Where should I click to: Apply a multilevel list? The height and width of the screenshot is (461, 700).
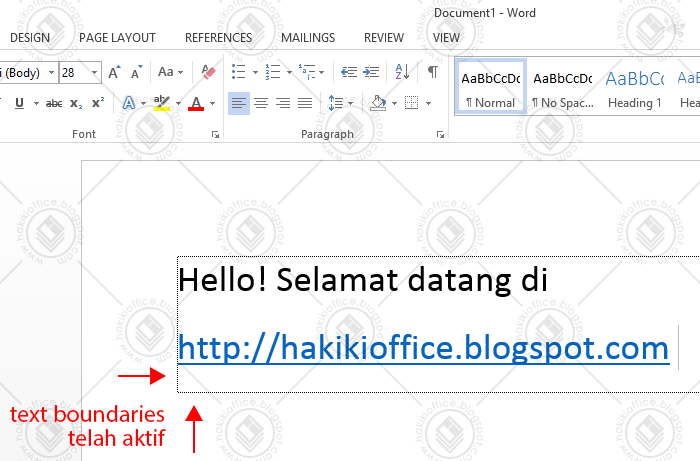point(307,72)
